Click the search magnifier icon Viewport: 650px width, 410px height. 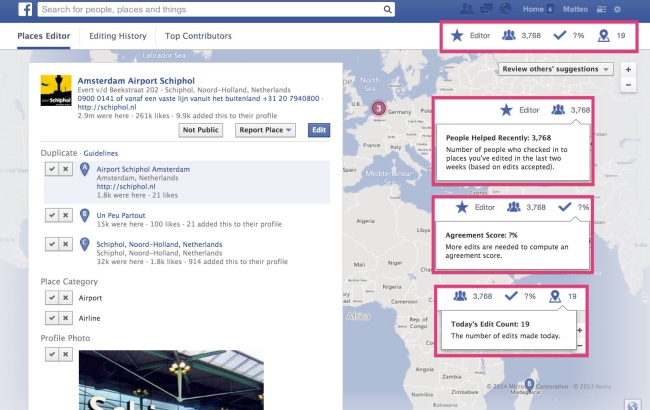pyautogui.click(x=387, y=9)
